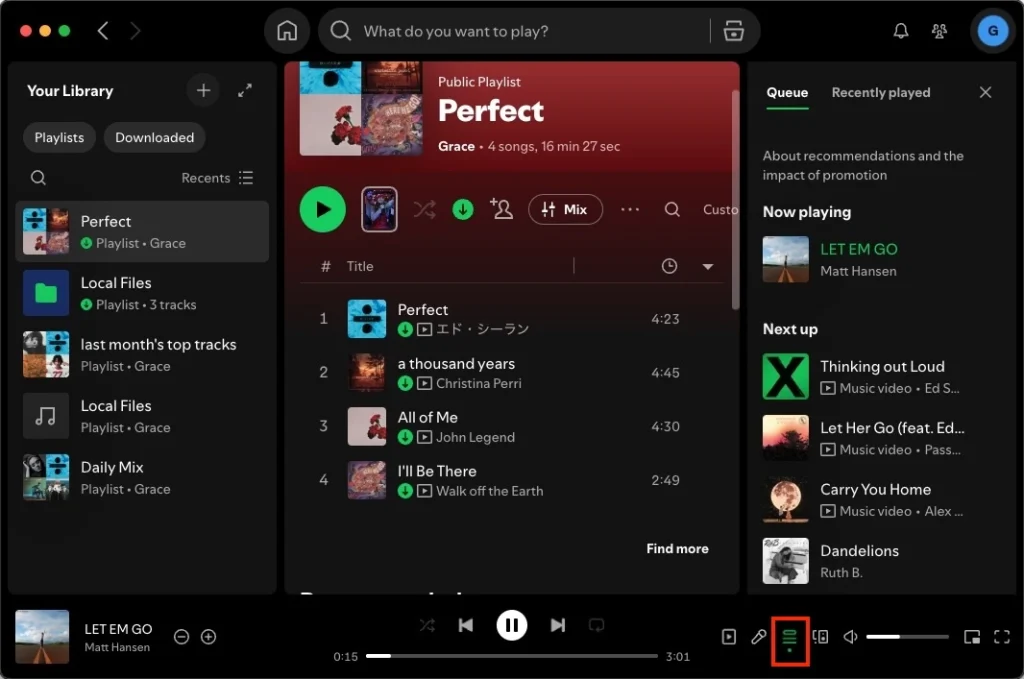Image resolution: width=1024 pixels, height=679 pixels.
Task: Open the Queue panel icon in playback bar
Action: tap(790, 636)
